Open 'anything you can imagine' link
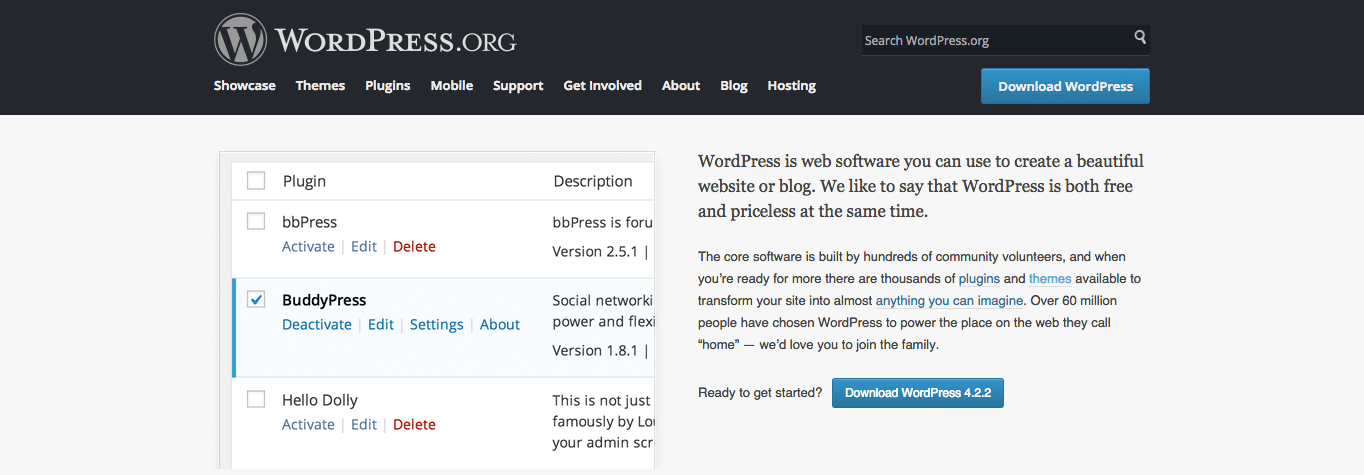The image size is (1364, 475). (949, 301)
